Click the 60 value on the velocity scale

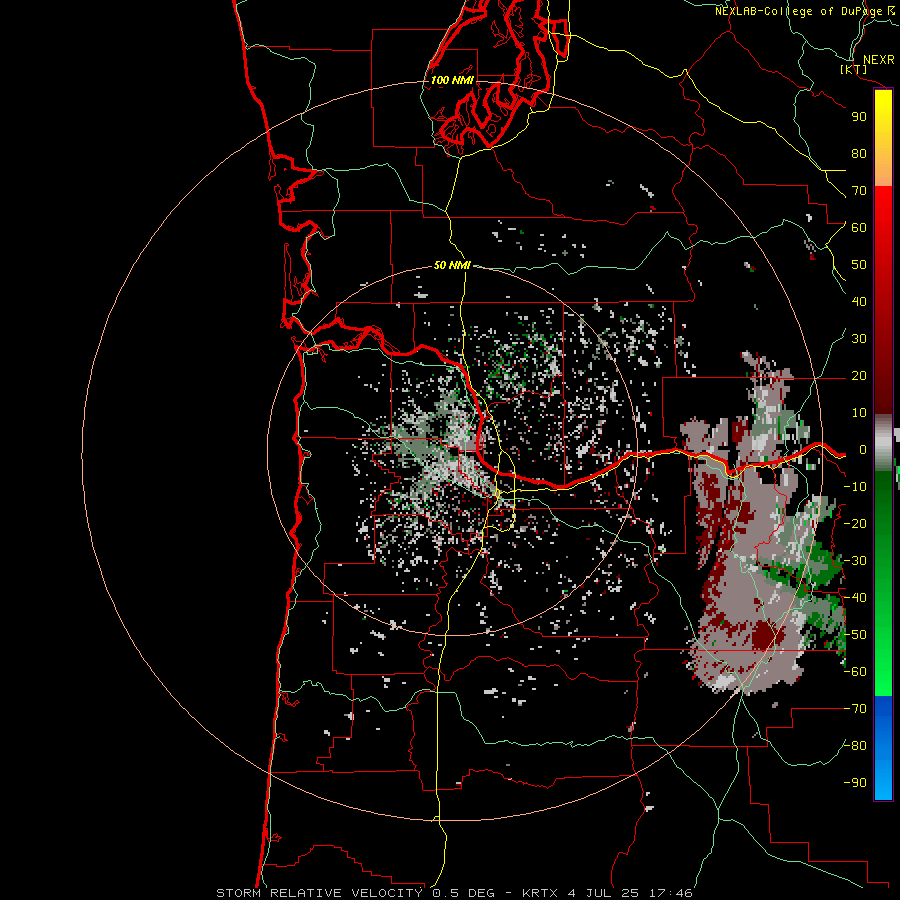[x=859, y=228]
